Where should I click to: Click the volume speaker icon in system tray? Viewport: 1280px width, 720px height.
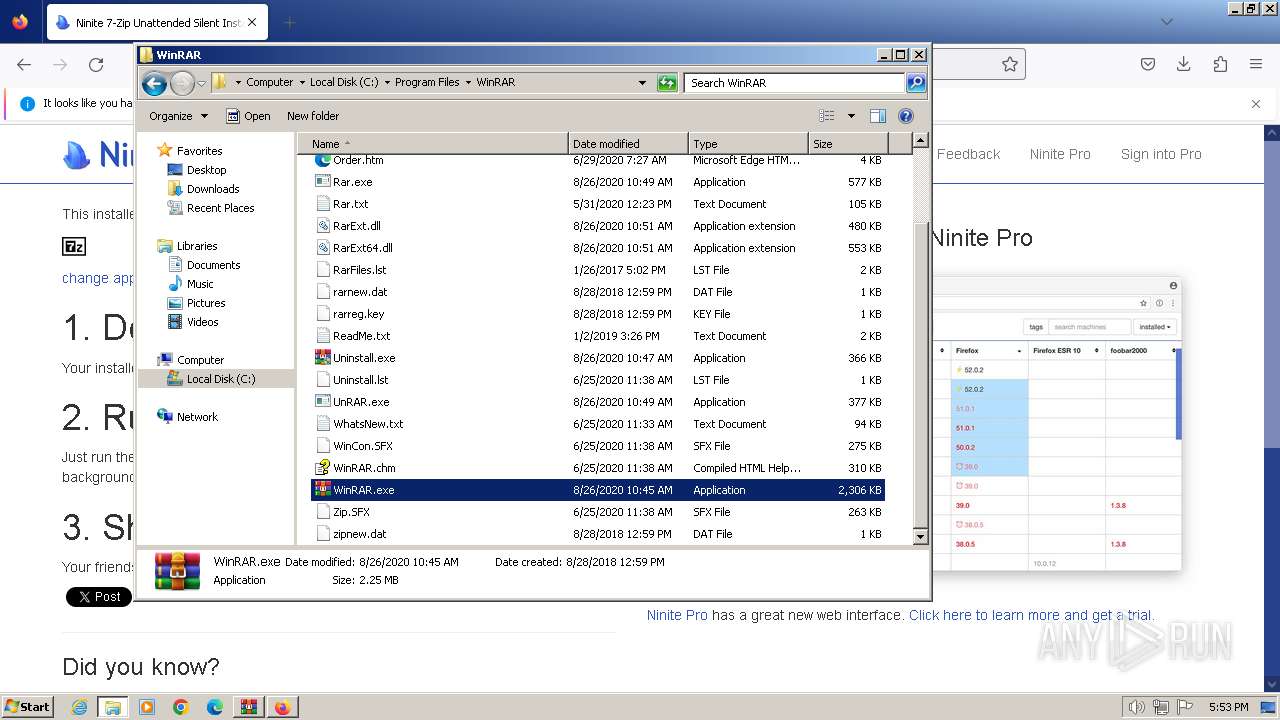tap(1136, 707)
